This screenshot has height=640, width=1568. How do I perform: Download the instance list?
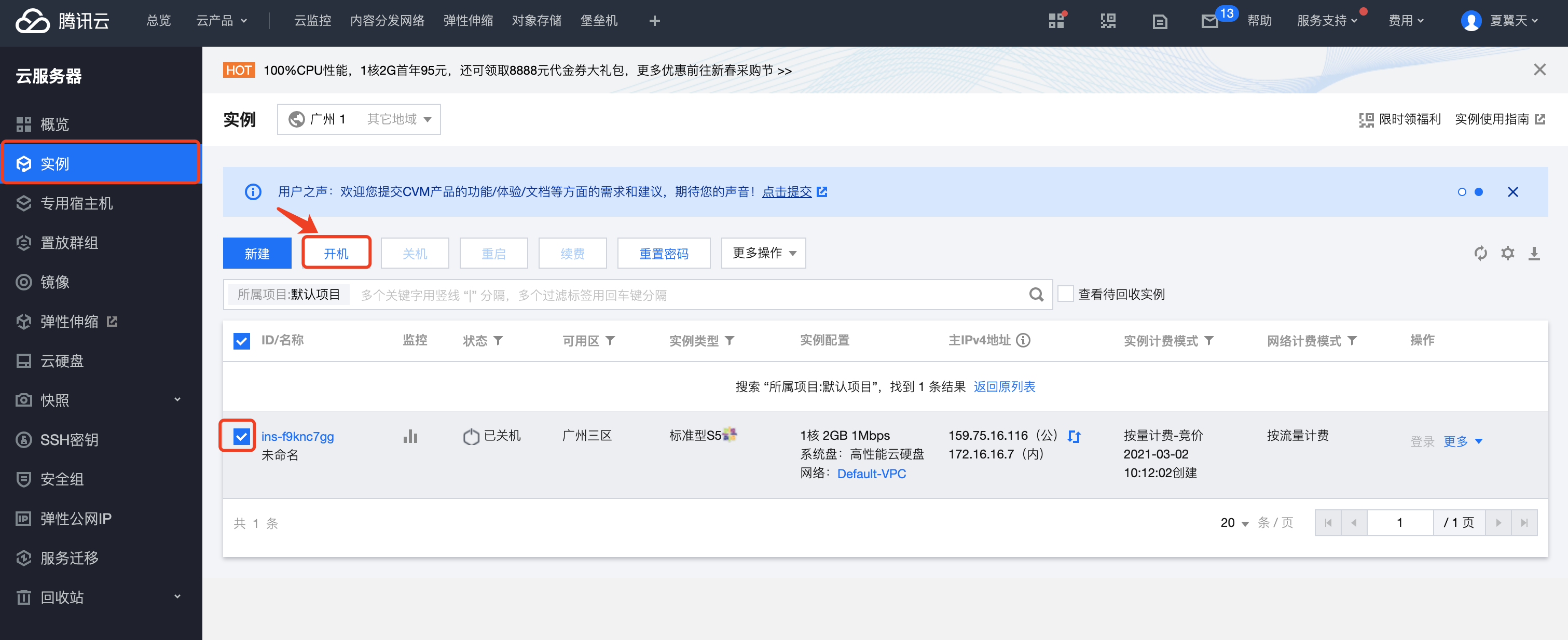(1534, 253)
